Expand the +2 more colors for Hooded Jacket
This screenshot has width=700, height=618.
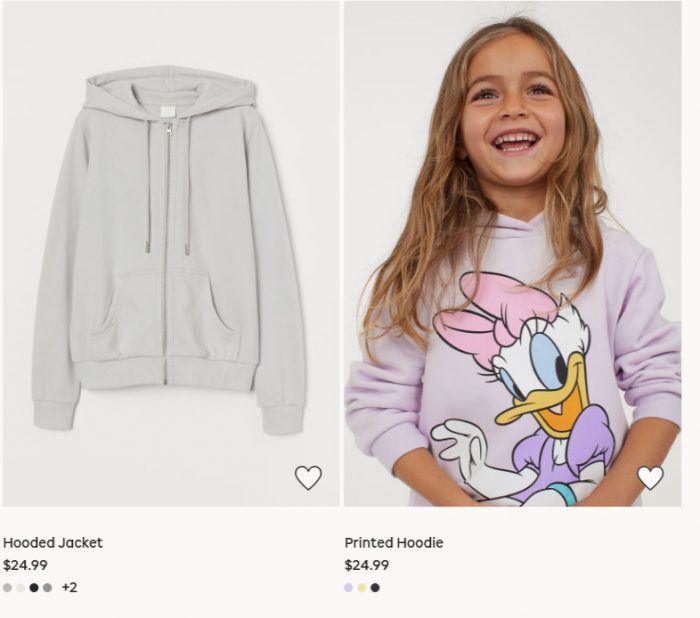[69, 588]
